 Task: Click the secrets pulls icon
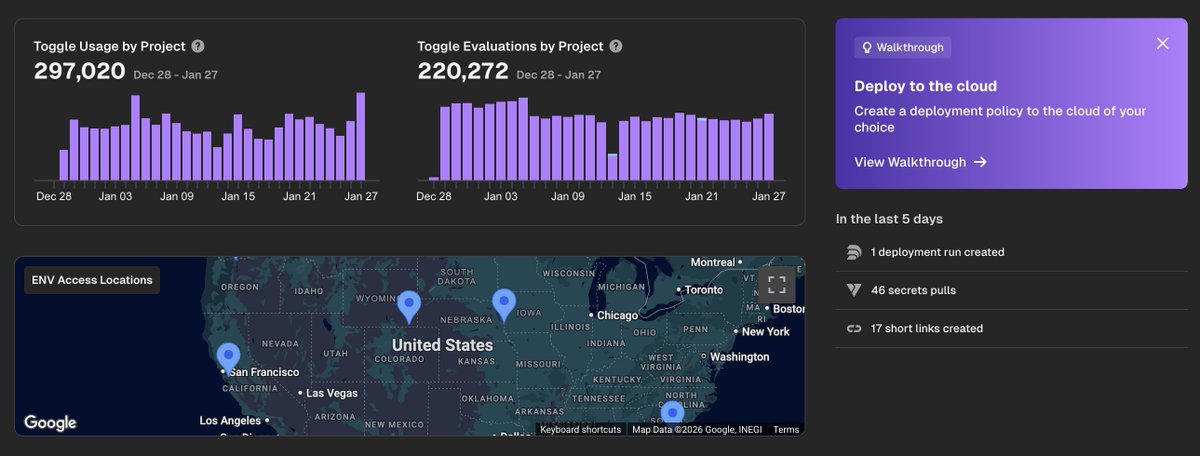coord(854,290)
